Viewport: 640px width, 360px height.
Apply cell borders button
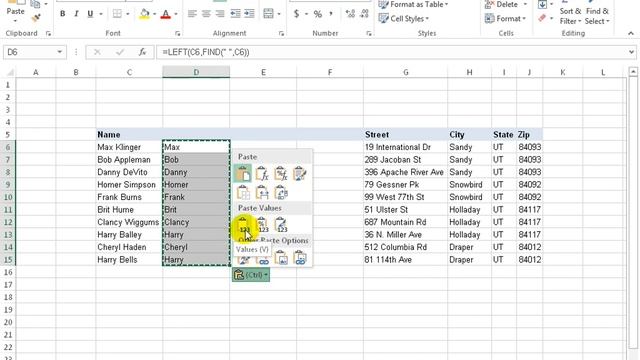117,14
